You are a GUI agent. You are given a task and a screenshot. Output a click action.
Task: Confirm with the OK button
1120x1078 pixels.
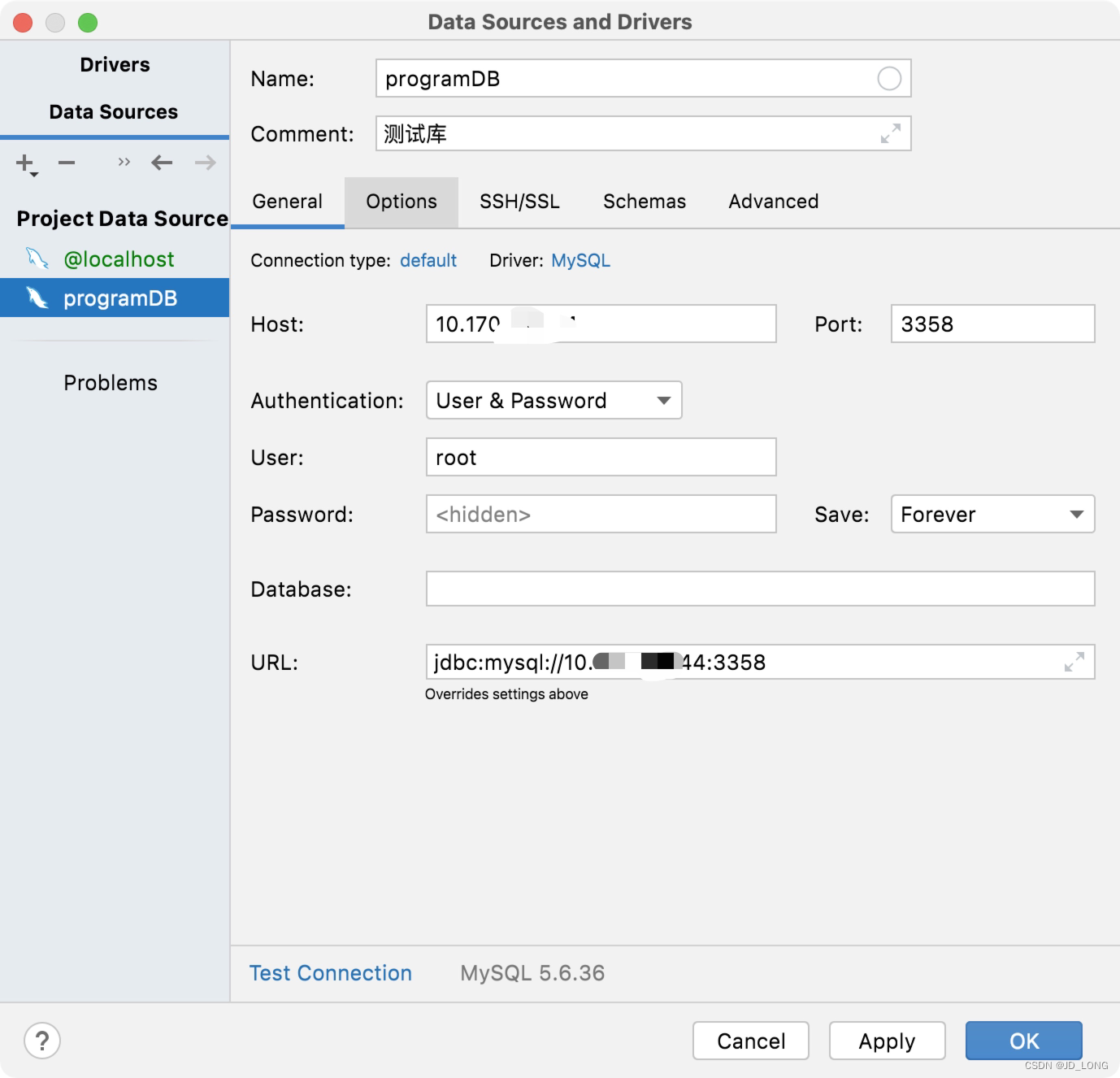tap(1024, 1041)
